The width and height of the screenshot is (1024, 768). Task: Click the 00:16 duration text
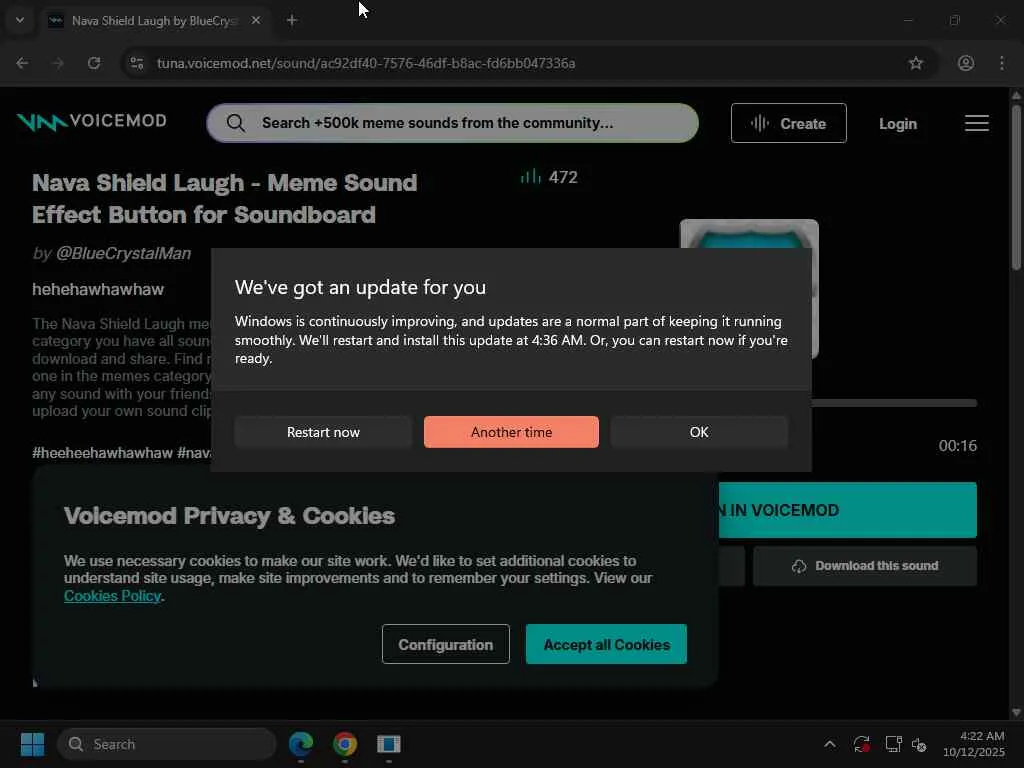pyautogui.click(x=957, y=445)
